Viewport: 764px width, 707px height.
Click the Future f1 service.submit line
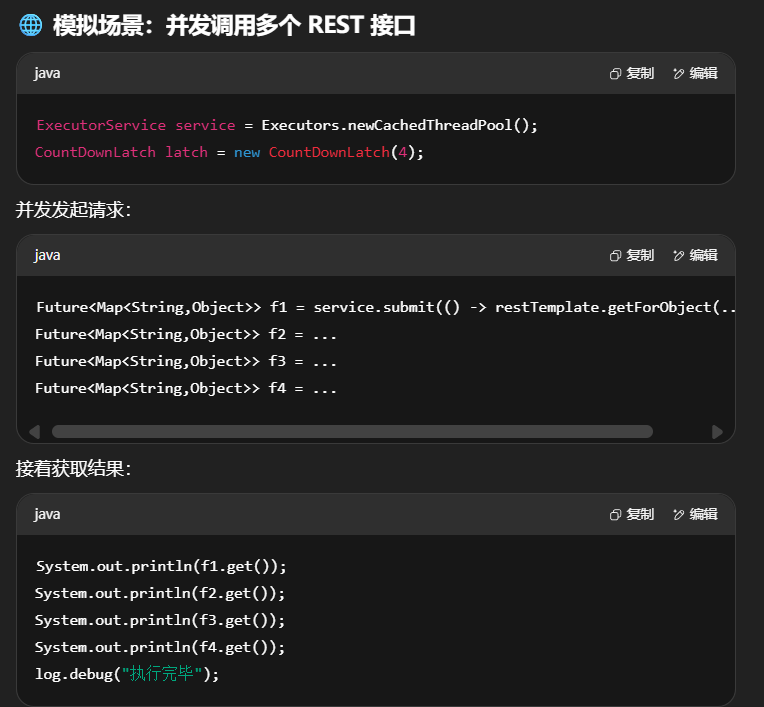pos(385,307)
